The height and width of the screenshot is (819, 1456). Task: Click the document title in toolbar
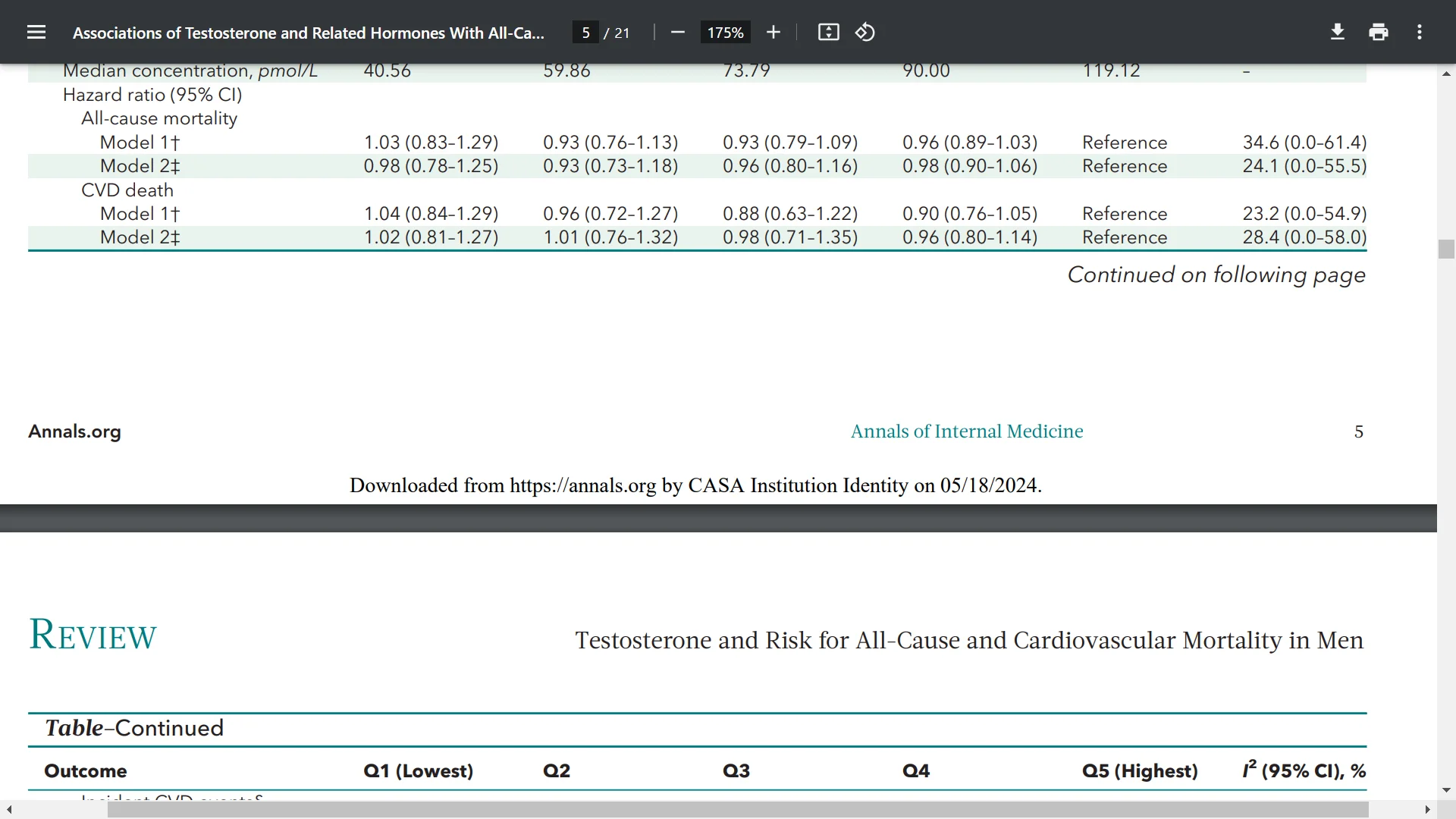pos(308,33)
